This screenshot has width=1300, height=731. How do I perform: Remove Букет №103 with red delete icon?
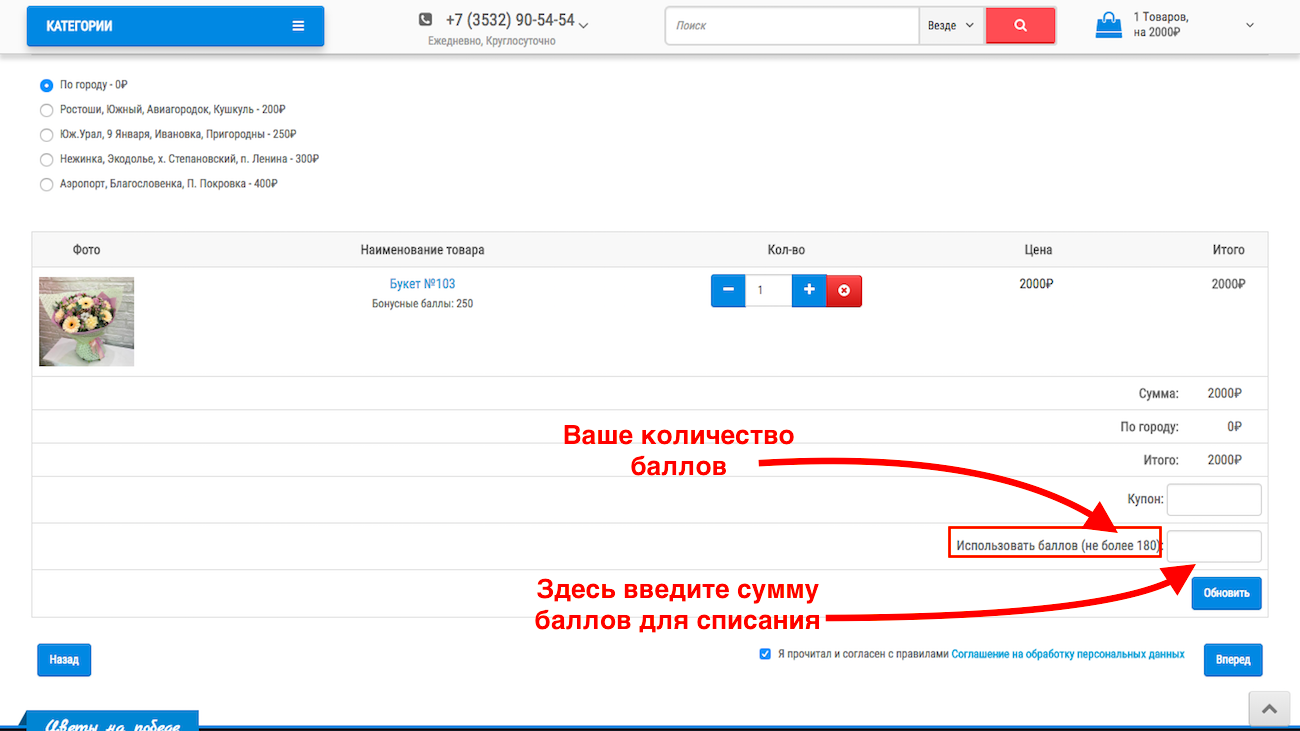844,291
